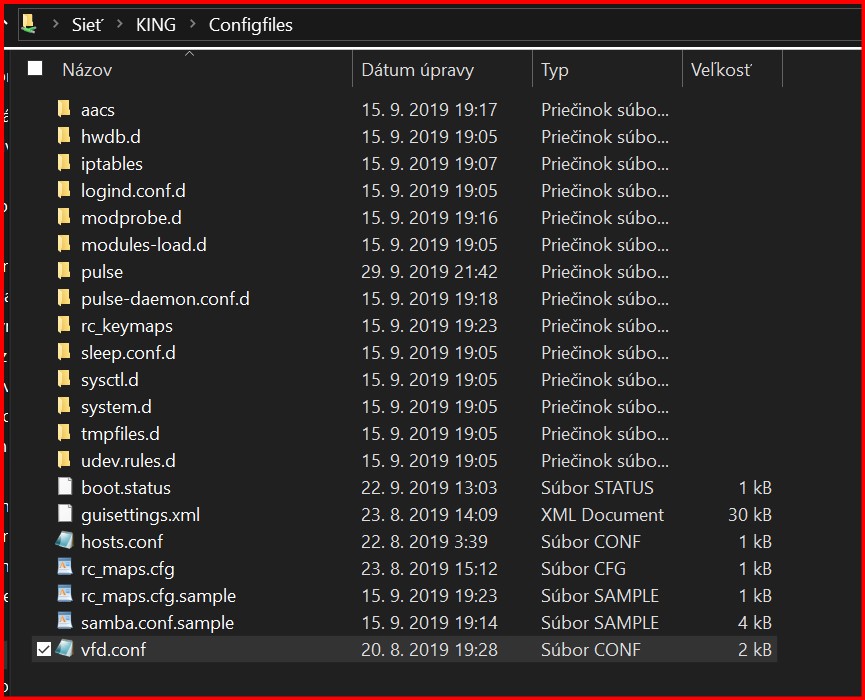Click the aacs folder icon
865x700 pixels.
coord(65,109)
